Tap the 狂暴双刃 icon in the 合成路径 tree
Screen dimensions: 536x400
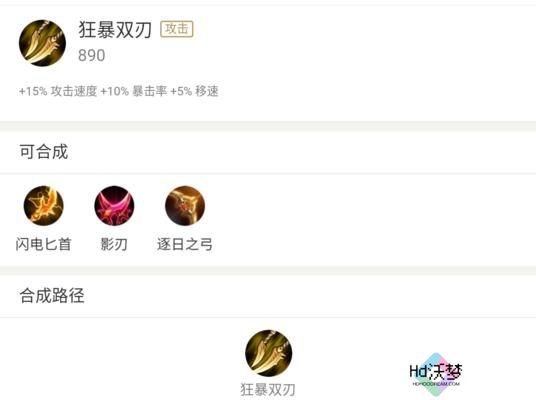click(x=269, y=353)
